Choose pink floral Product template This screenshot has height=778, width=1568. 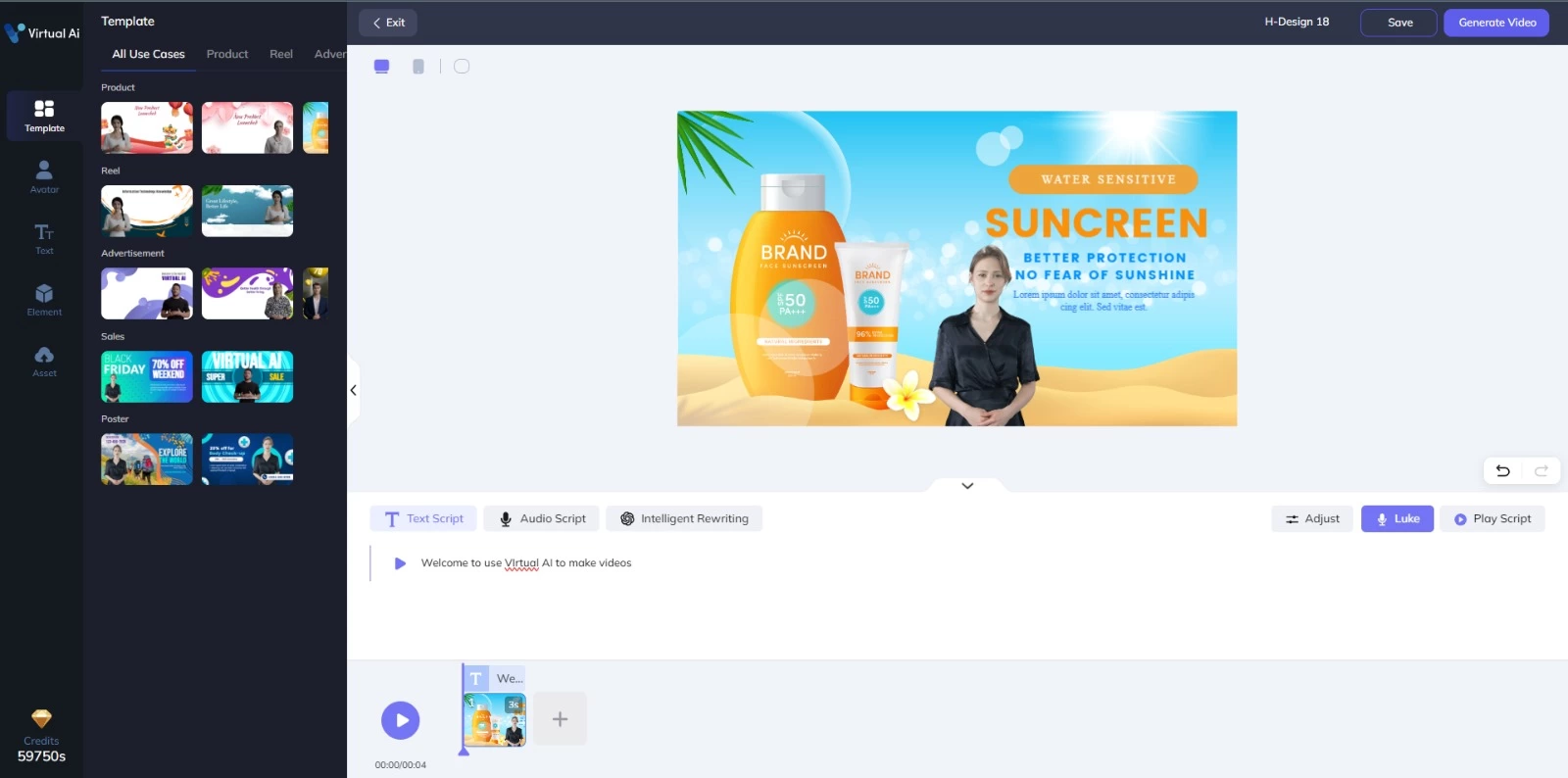pyautogui.click(x=247, y=127)
